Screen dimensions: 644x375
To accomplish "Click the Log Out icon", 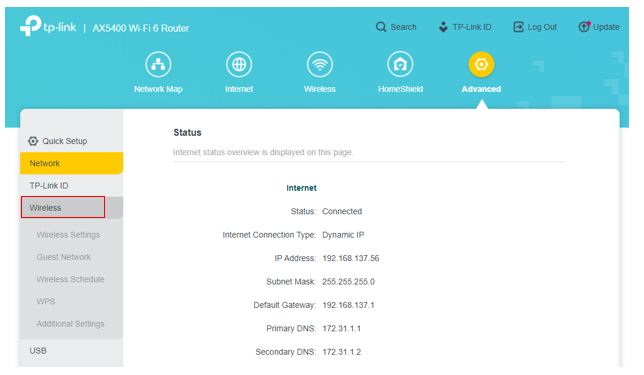I will (x=519, y=27).
